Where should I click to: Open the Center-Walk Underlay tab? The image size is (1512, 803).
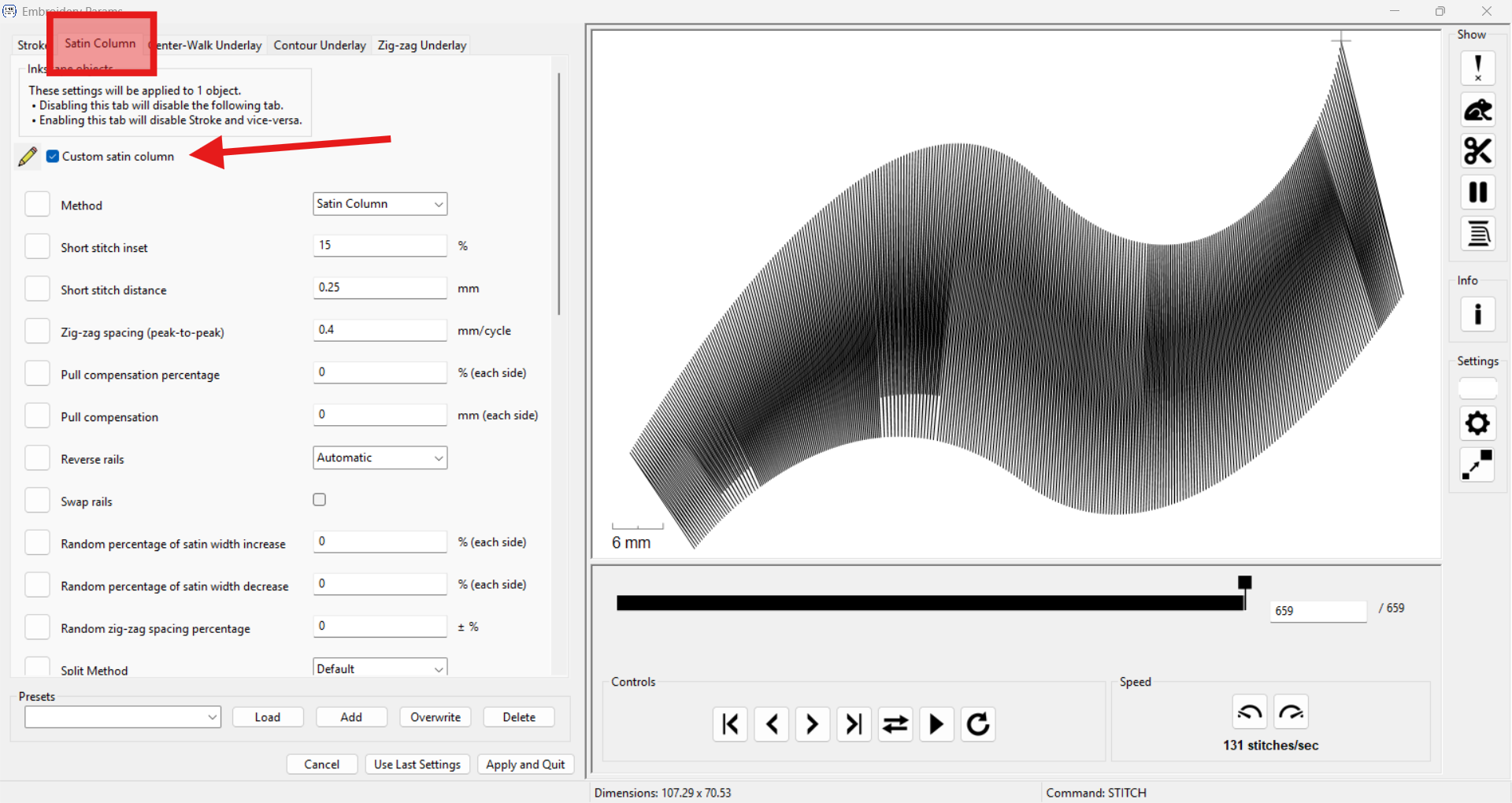[x=207, y=46]
